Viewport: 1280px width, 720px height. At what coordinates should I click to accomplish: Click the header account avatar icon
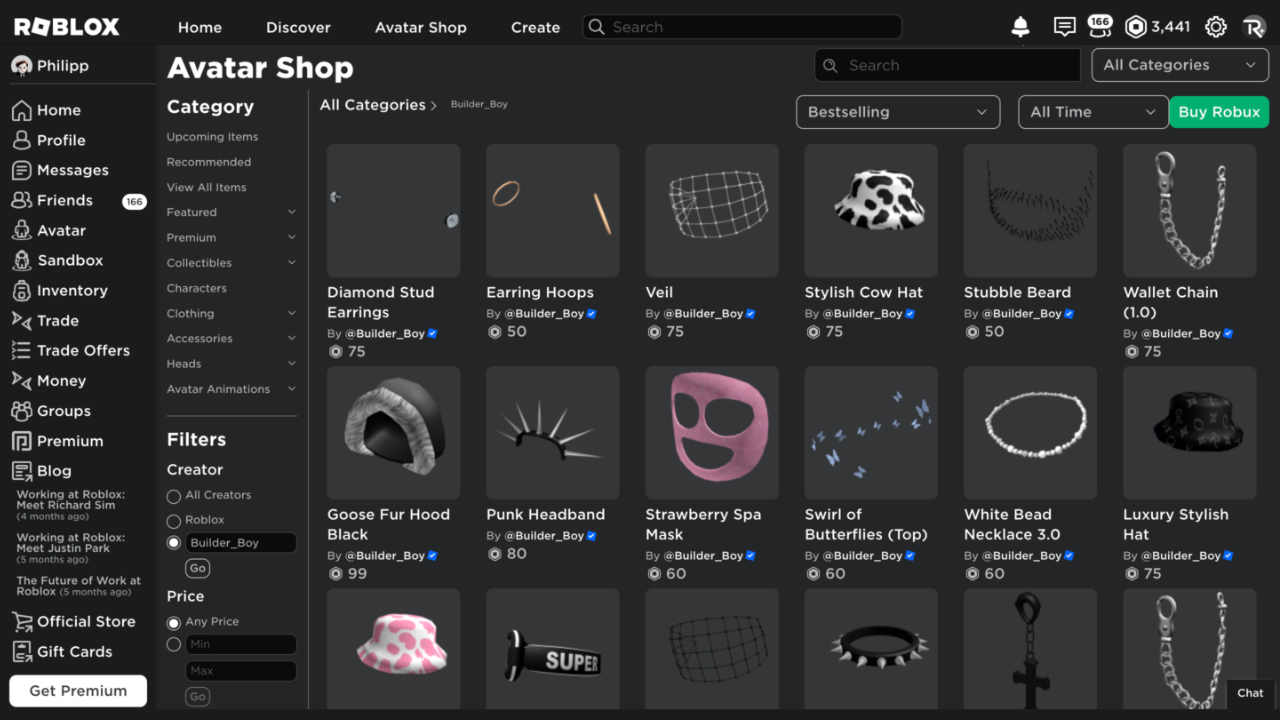(1254, 27)
